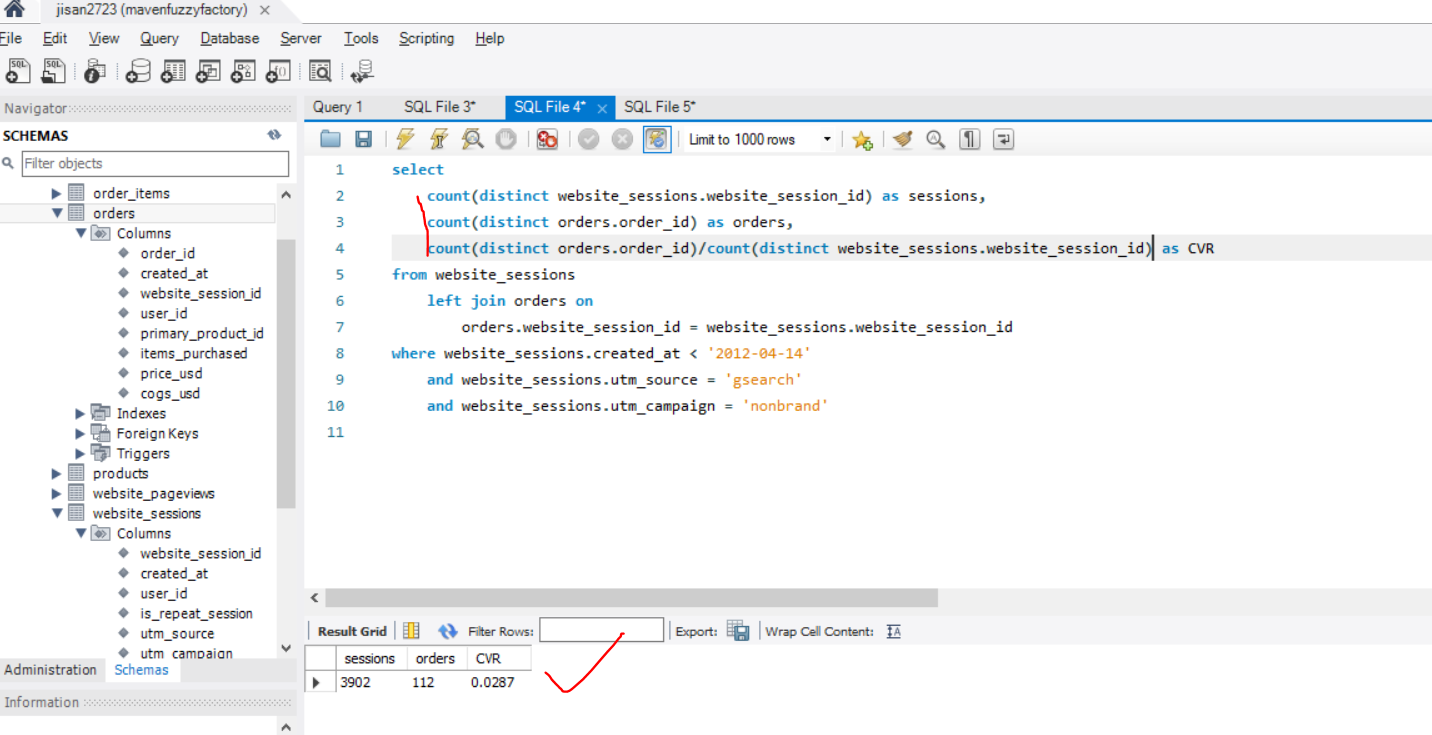Viewport: 1432px width, 735px height.
Task: Run EXPLAIN on statement under cursor
Action: tap(472, 140)
